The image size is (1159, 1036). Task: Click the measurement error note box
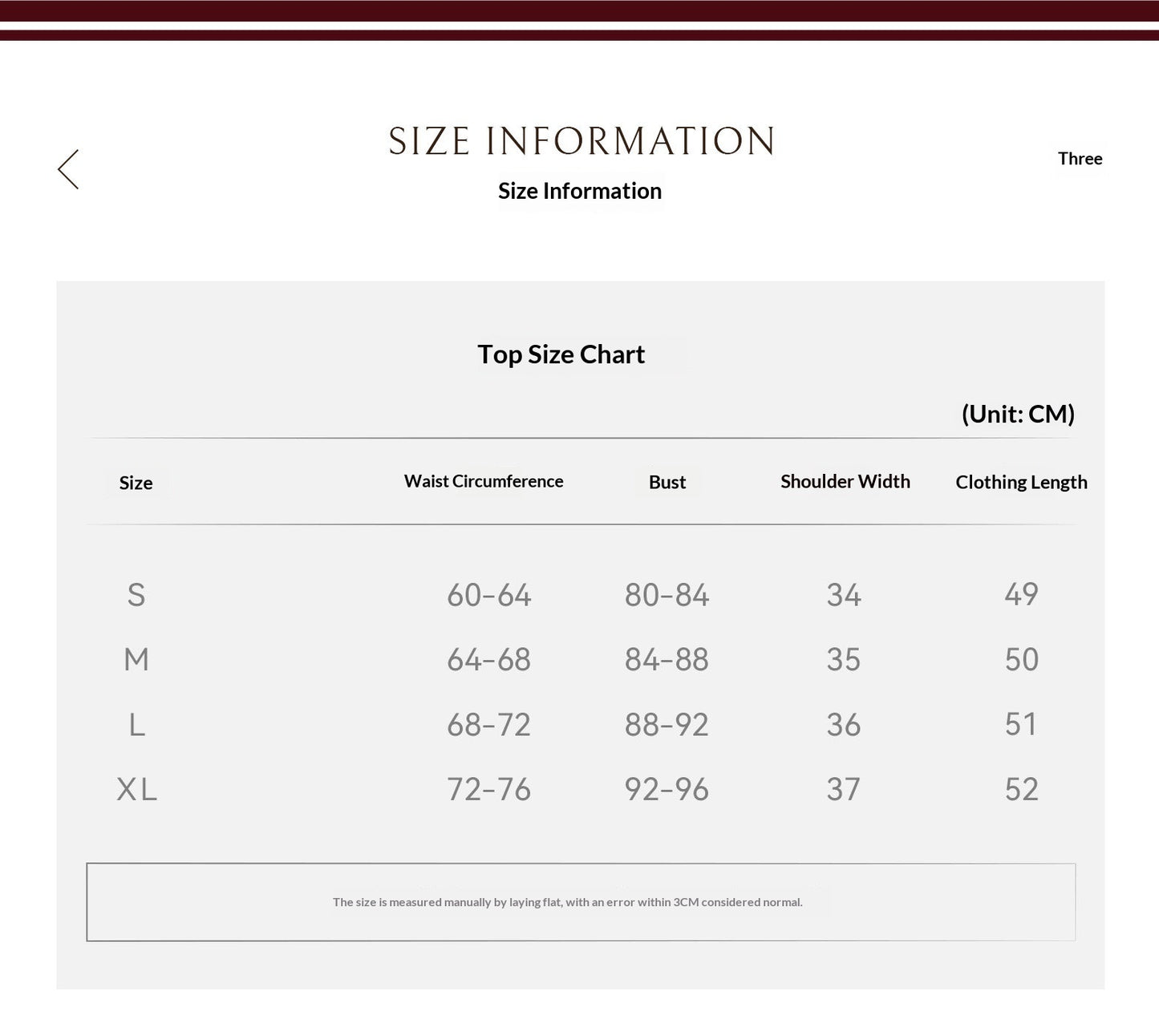click(581, 902)
